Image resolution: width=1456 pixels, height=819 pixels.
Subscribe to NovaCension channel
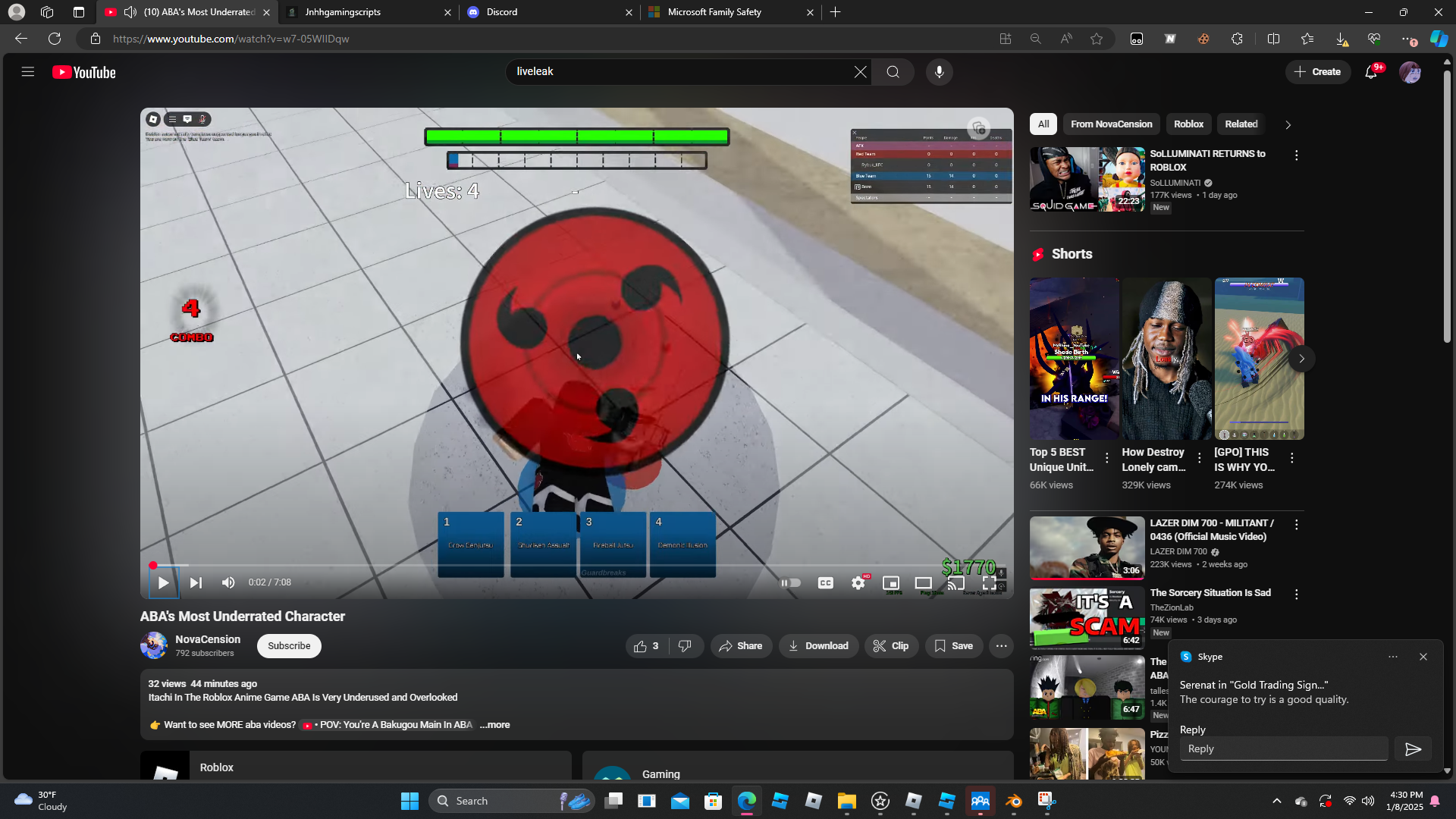point(289,646)
